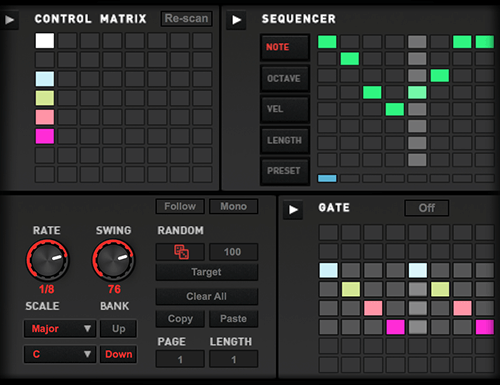Open the random Target selector
This screenshot has width=500, height=385.
pos(207,272)
